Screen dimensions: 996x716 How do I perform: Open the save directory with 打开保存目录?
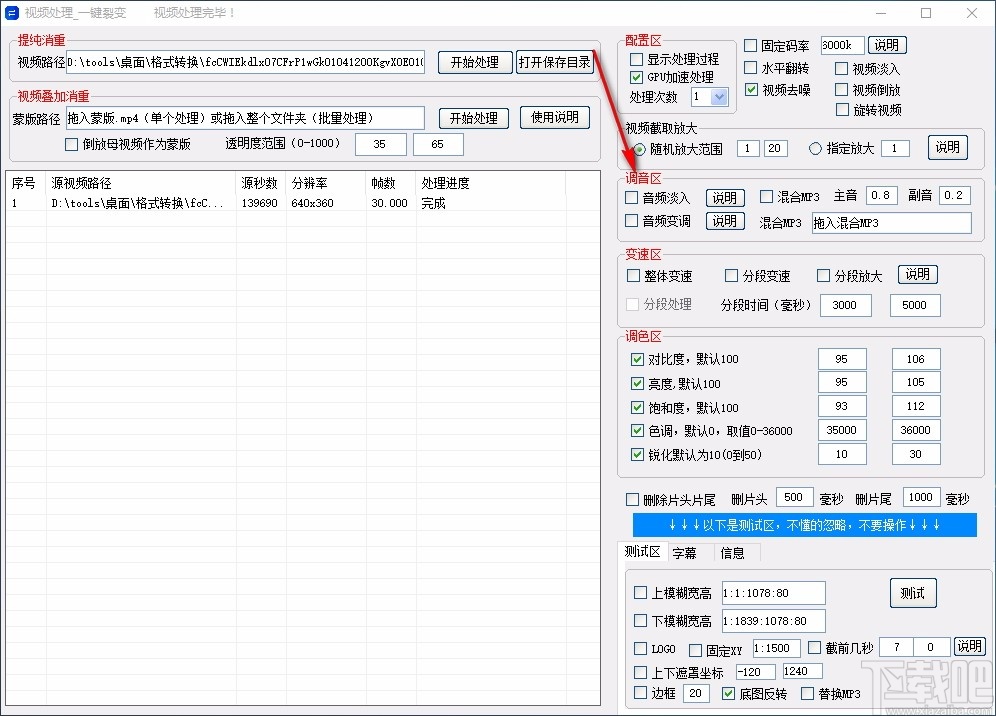(554, 61)
